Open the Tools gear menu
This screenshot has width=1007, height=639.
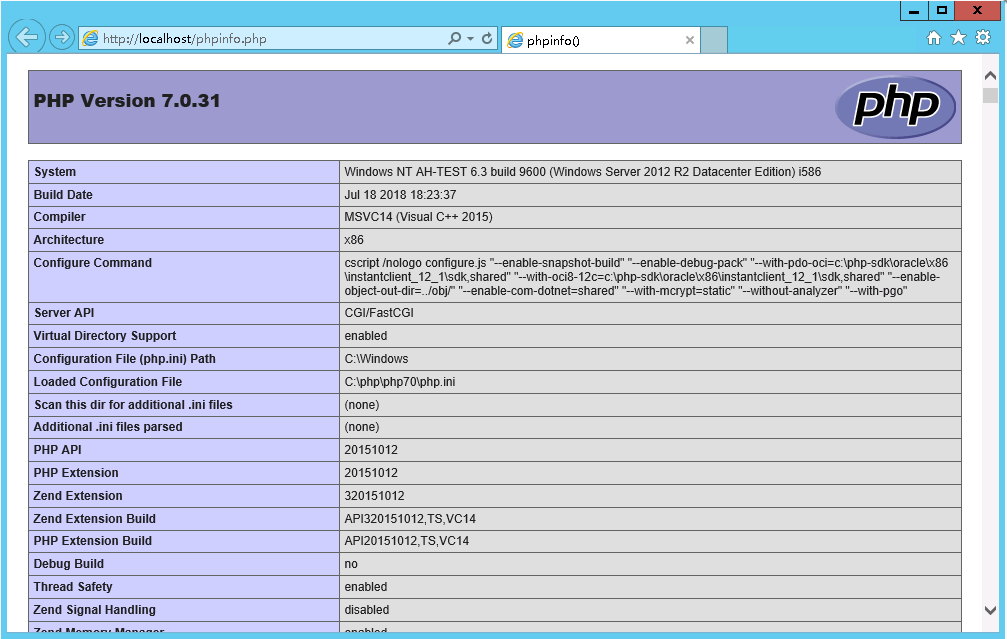pos(983,38)
